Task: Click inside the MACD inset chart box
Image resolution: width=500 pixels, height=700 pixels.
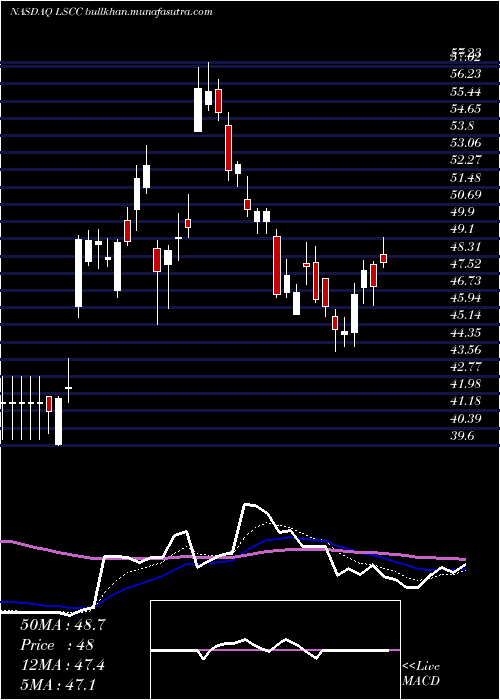Action: 275,650
